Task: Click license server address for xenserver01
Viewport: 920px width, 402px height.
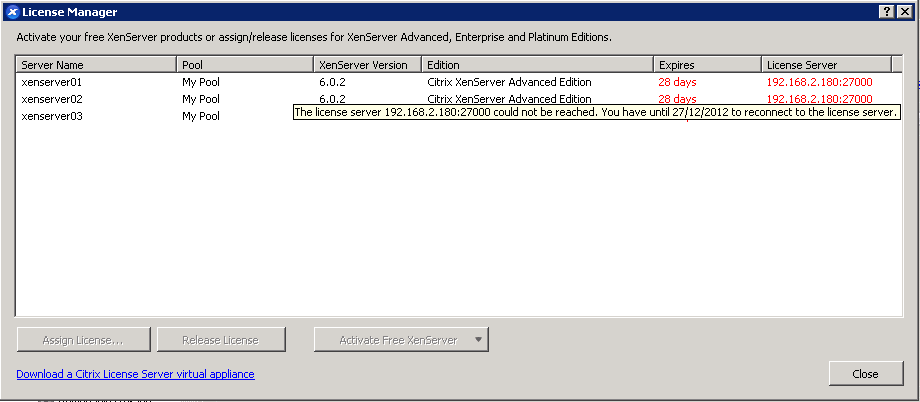Action: [820, 82]
